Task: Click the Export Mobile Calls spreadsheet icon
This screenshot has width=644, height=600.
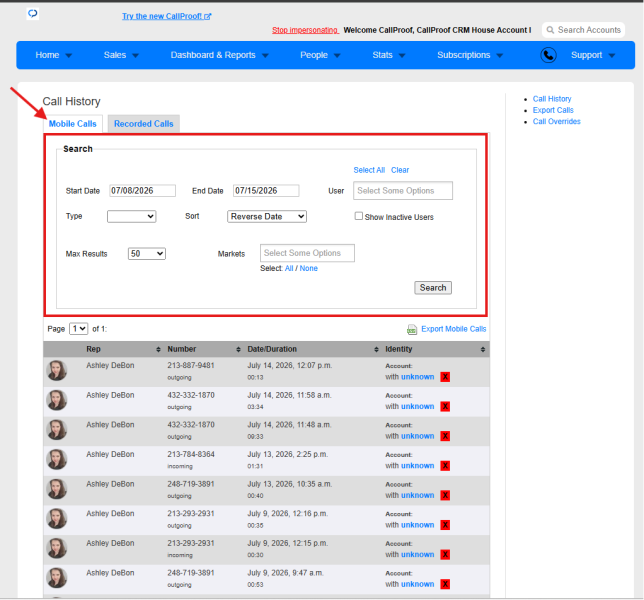Action: [412, 329]
